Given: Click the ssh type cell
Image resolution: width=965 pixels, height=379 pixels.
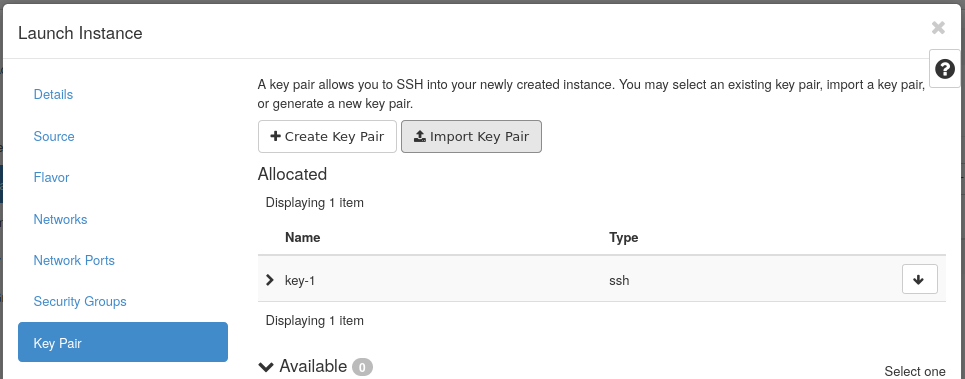Looking at the screenshot, I should (619, 281).
